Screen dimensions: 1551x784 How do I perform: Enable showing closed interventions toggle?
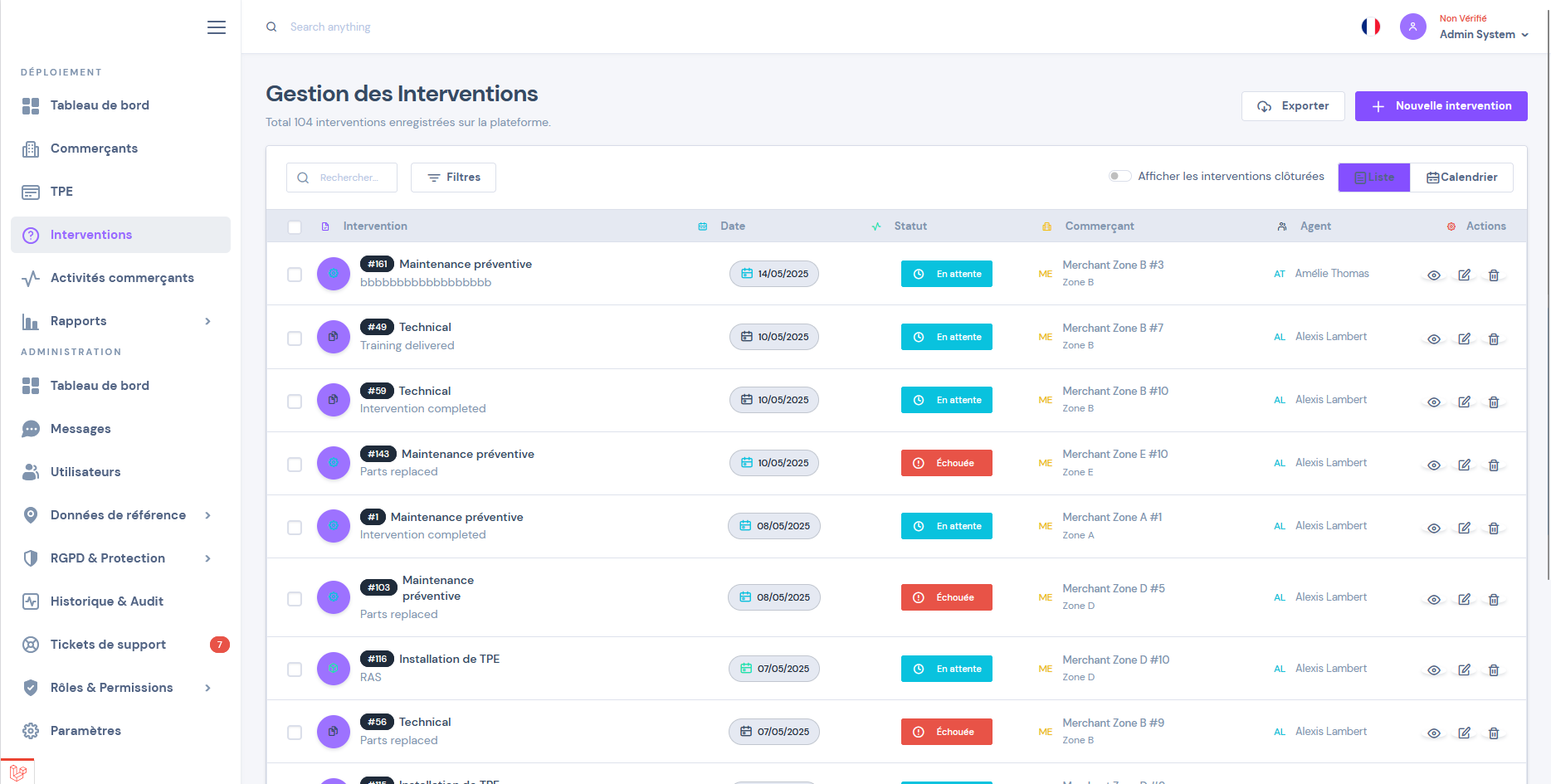[1119, 176]
